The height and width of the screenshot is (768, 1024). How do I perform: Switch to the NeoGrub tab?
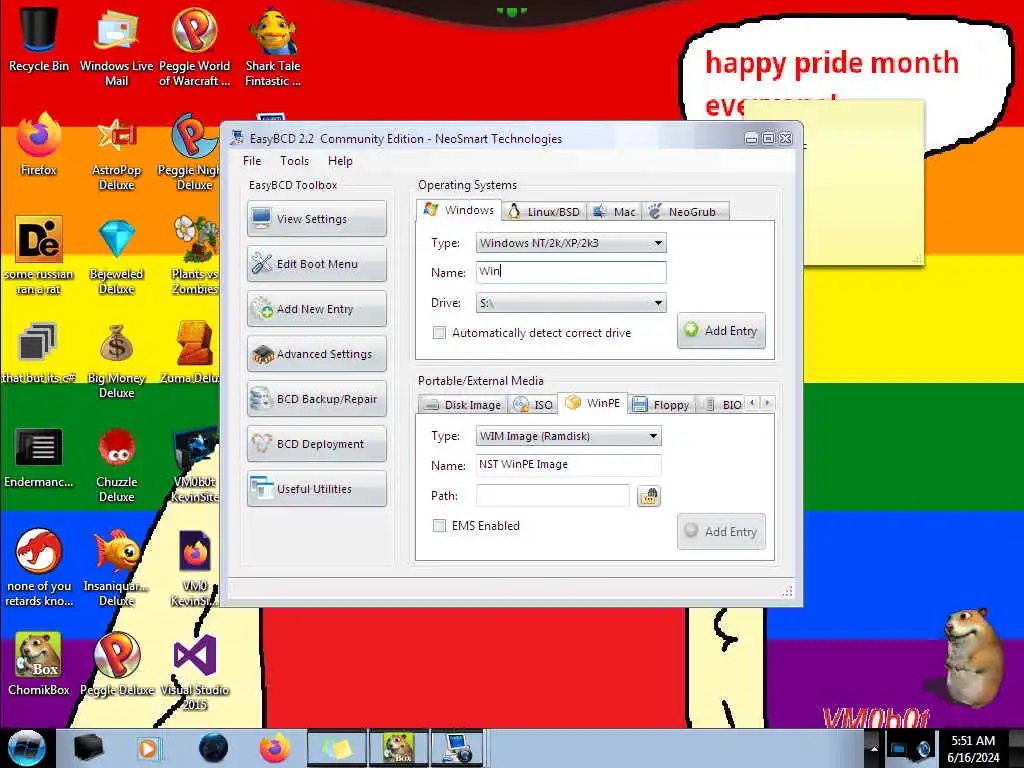685,212
